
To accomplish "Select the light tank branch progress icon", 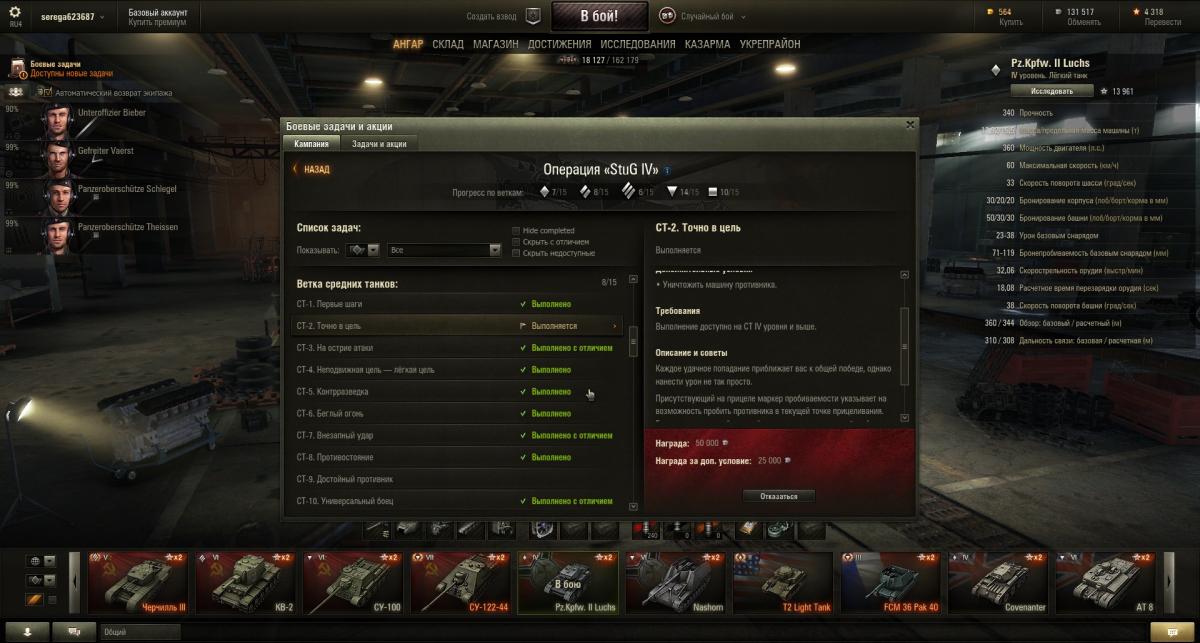I will coord(545,191).
